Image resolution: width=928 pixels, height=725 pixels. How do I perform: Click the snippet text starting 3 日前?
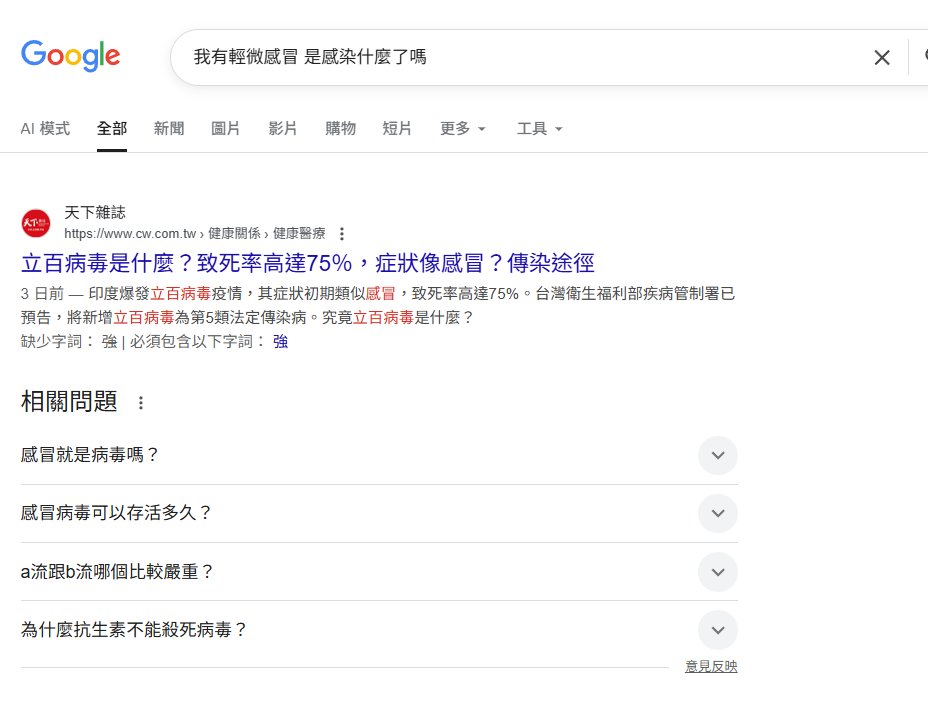[378, 305]
